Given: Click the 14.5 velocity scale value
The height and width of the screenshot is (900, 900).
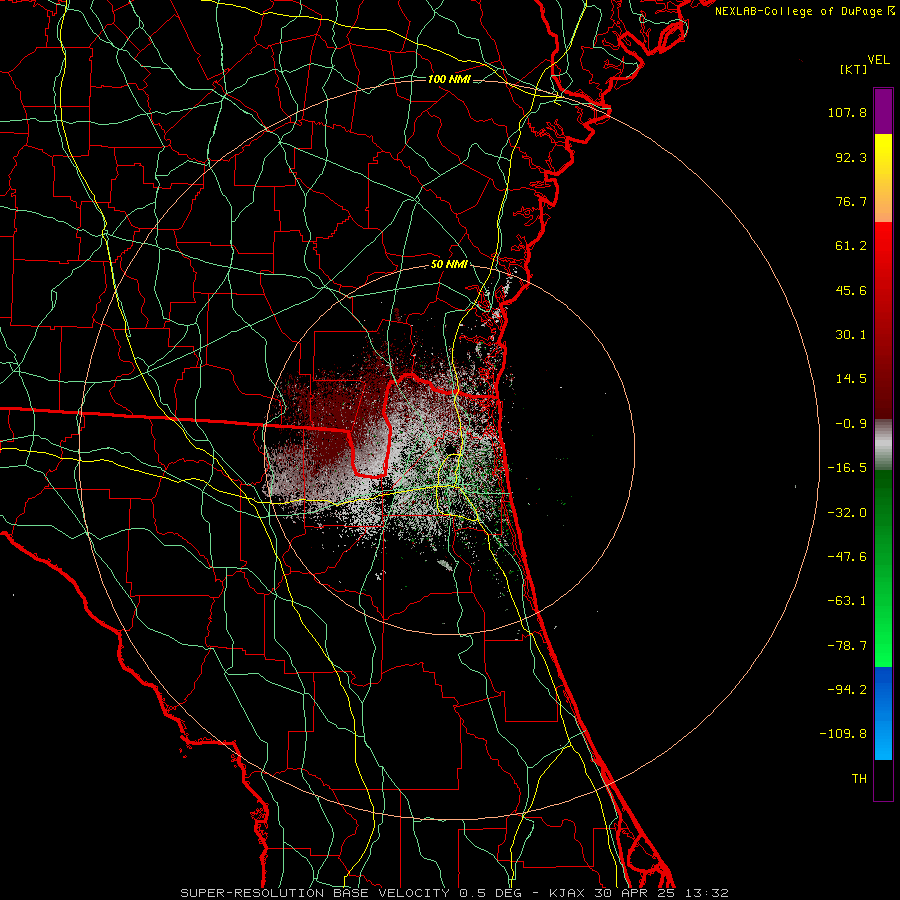Looking at the screenshot, I should (851, 379).
